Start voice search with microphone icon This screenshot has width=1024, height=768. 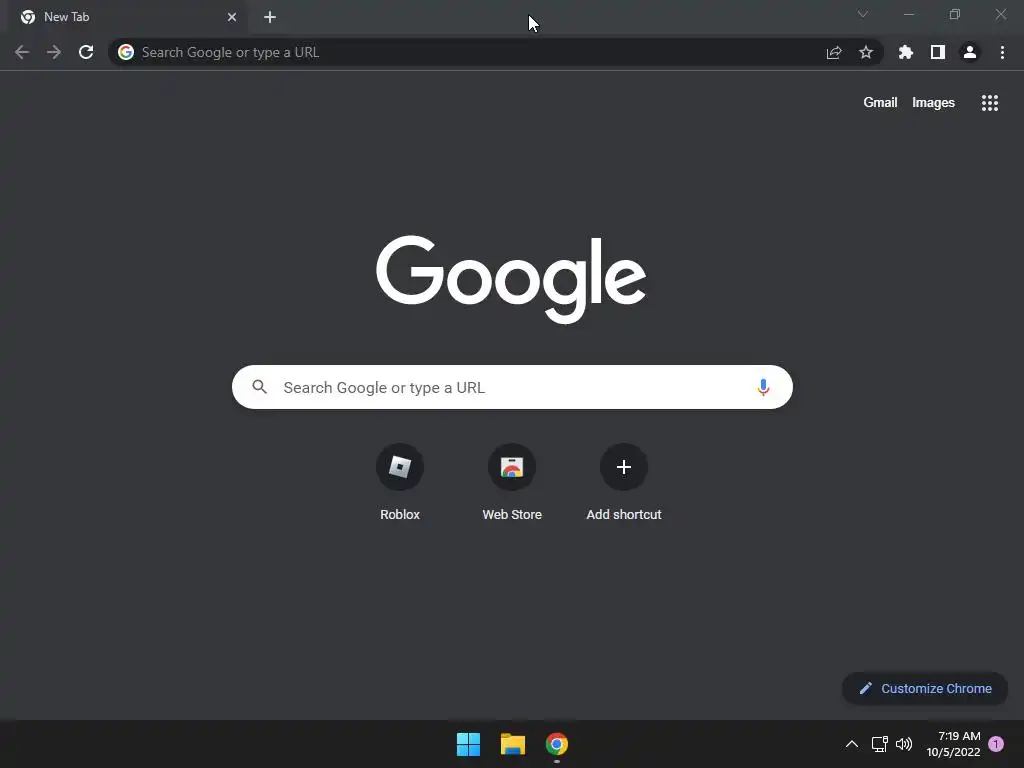763,387
